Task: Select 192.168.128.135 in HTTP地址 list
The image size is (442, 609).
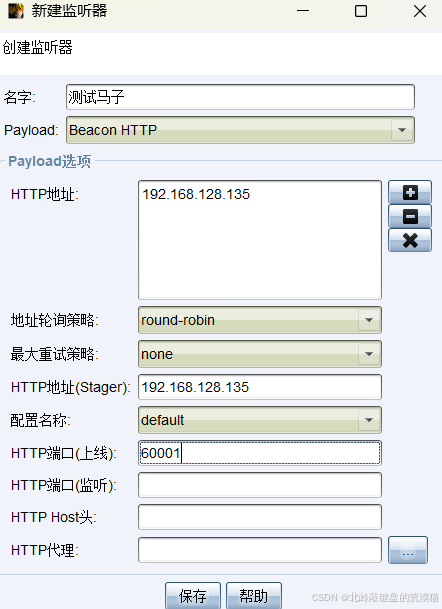Action: click(x=196, y=194)
